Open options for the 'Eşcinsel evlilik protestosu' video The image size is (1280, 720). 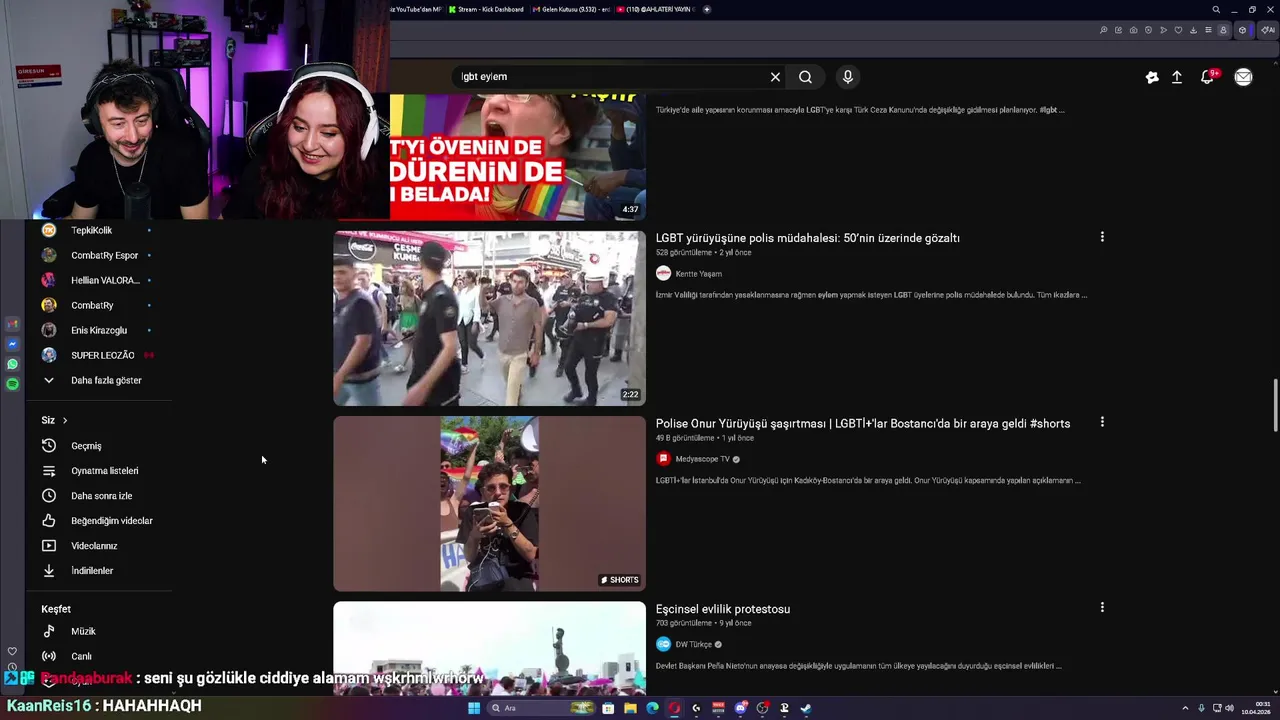click(1102, 607)
